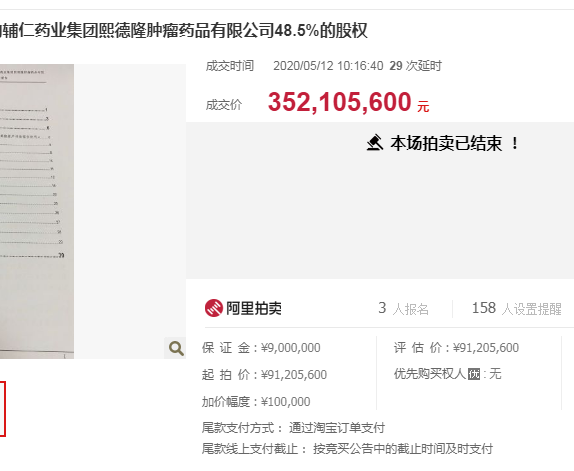The width and height of the screenshot is (574, 471).
Task: Click the 加价幅度 ¥100,000 increment entry
Action: click(x=256, y=402)
